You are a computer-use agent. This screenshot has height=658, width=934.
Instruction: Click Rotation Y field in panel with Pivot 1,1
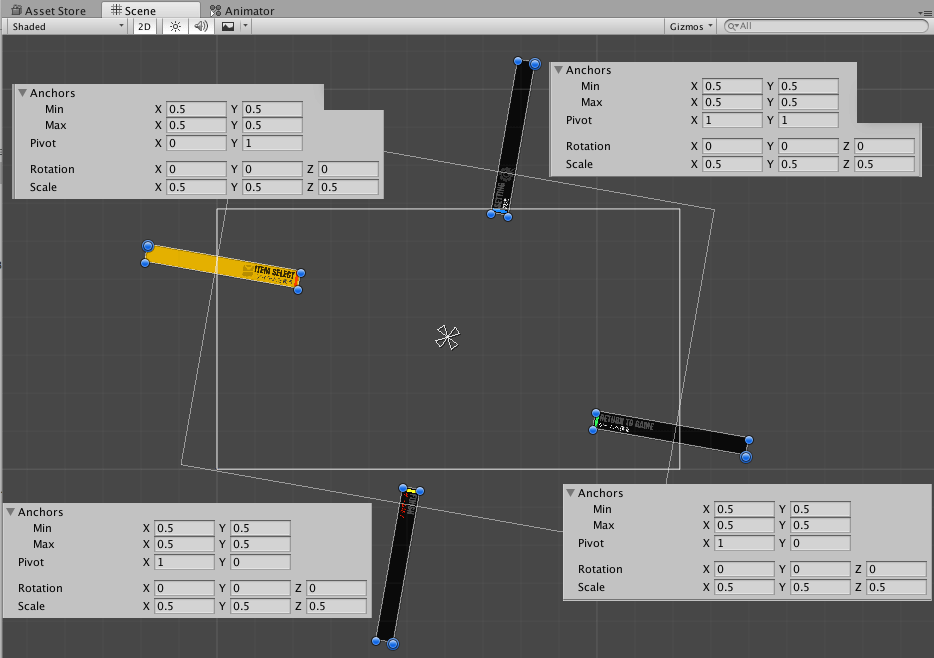tap(808, 146)
